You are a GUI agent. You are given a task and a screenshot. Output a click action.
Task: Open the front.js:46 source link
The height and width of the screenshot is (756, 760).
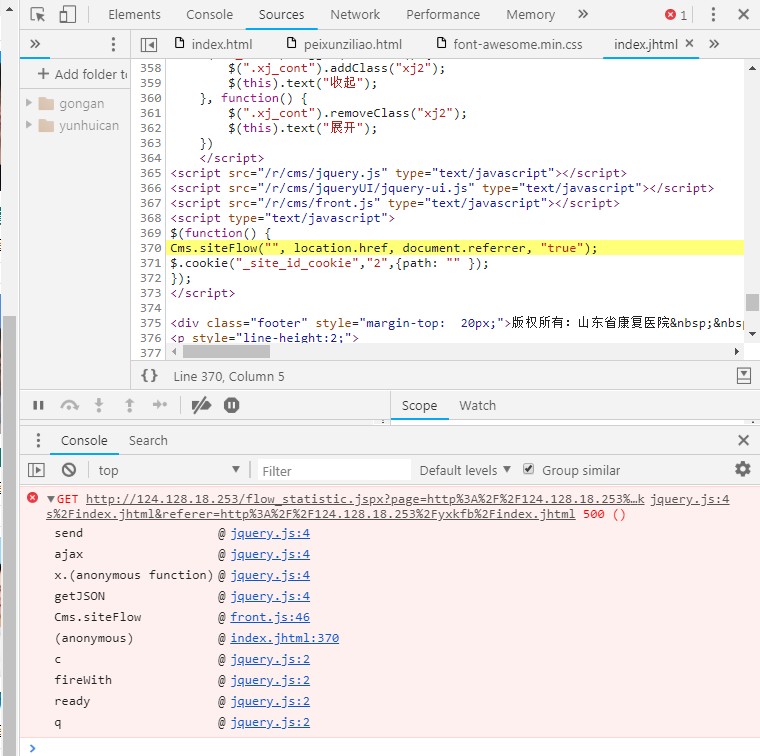point(270,617)
